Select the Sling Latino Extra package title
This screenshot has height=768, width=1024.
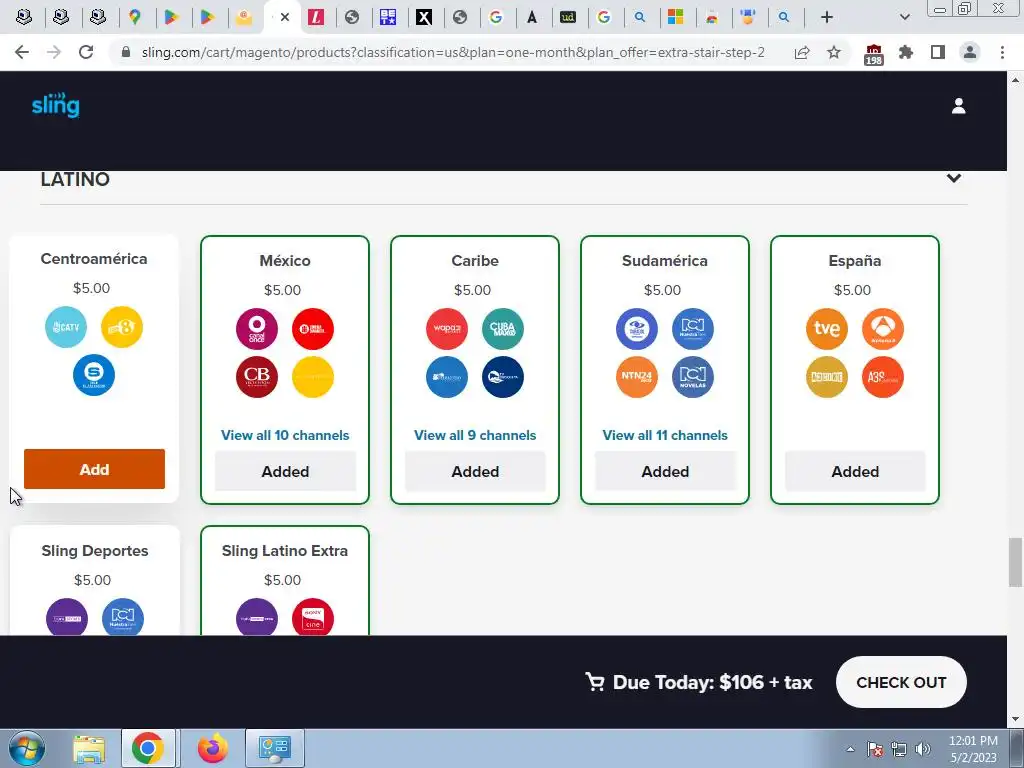[285, 551]
